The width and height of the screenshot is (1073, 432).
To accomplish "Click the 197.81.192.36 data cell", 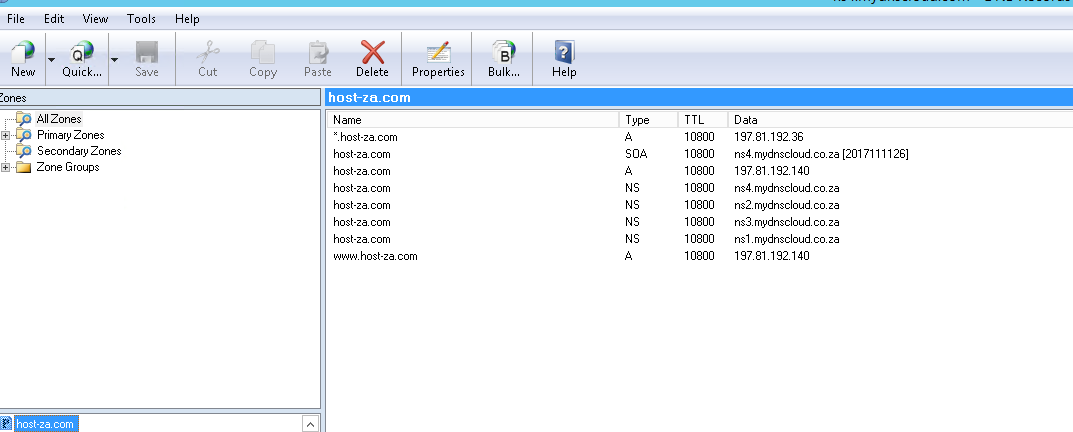I will [768, 137].
